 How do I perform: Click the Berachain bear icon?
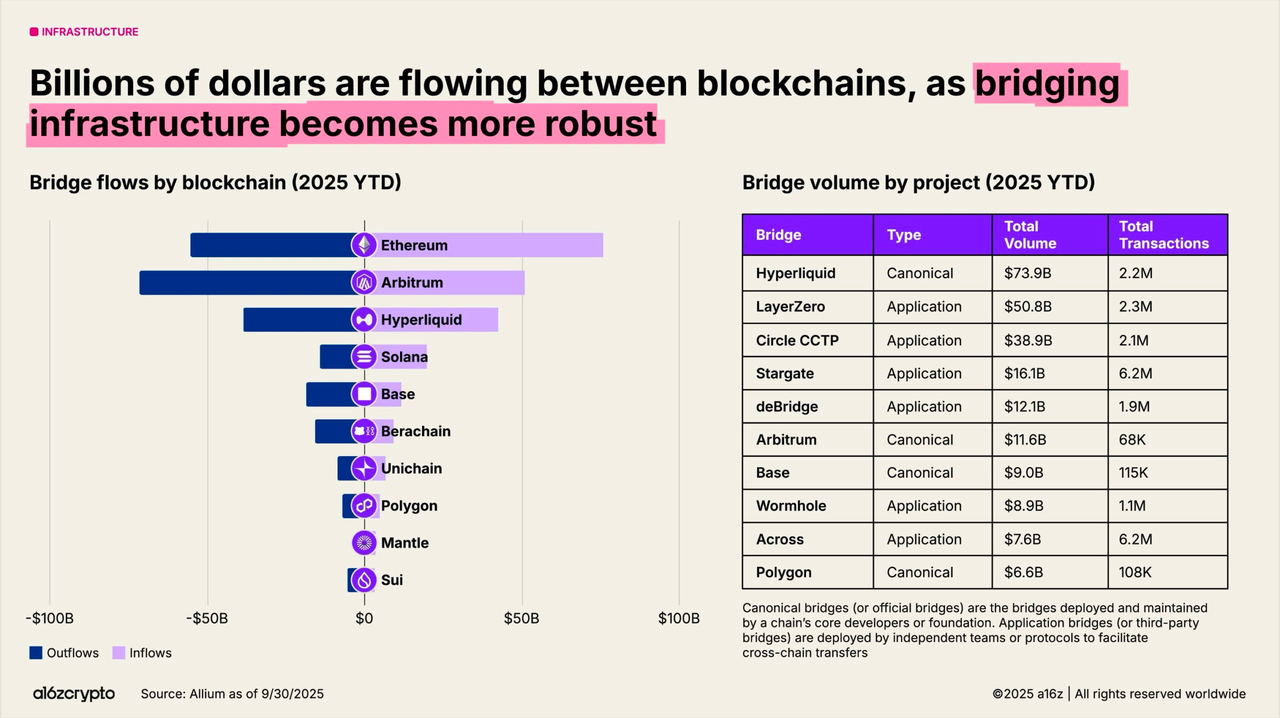click(364, 431)
